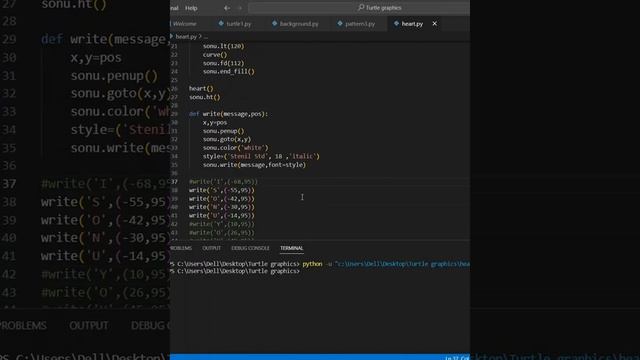Viewport: 640px width, 360px height.
Task: Click the heart.py breadcrumb item
Action: pos(186,37)
